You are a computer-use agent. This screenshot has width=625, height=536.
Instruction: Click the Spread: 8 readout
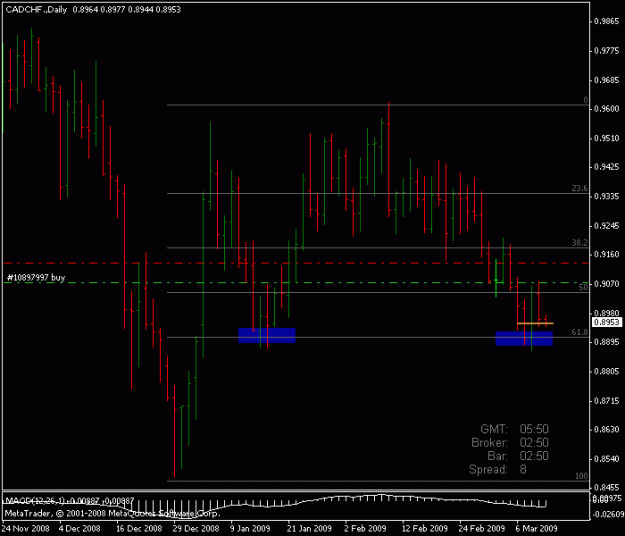coord(498,469)
